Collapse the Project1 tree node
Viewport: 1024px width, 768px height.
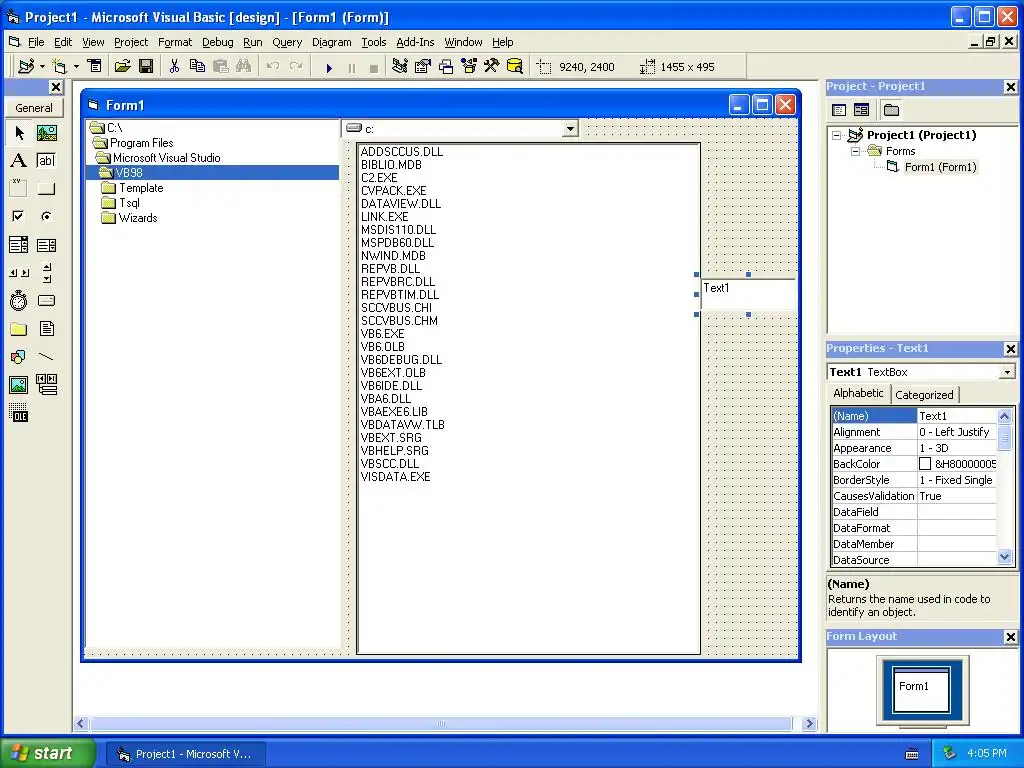click(837, 135)
